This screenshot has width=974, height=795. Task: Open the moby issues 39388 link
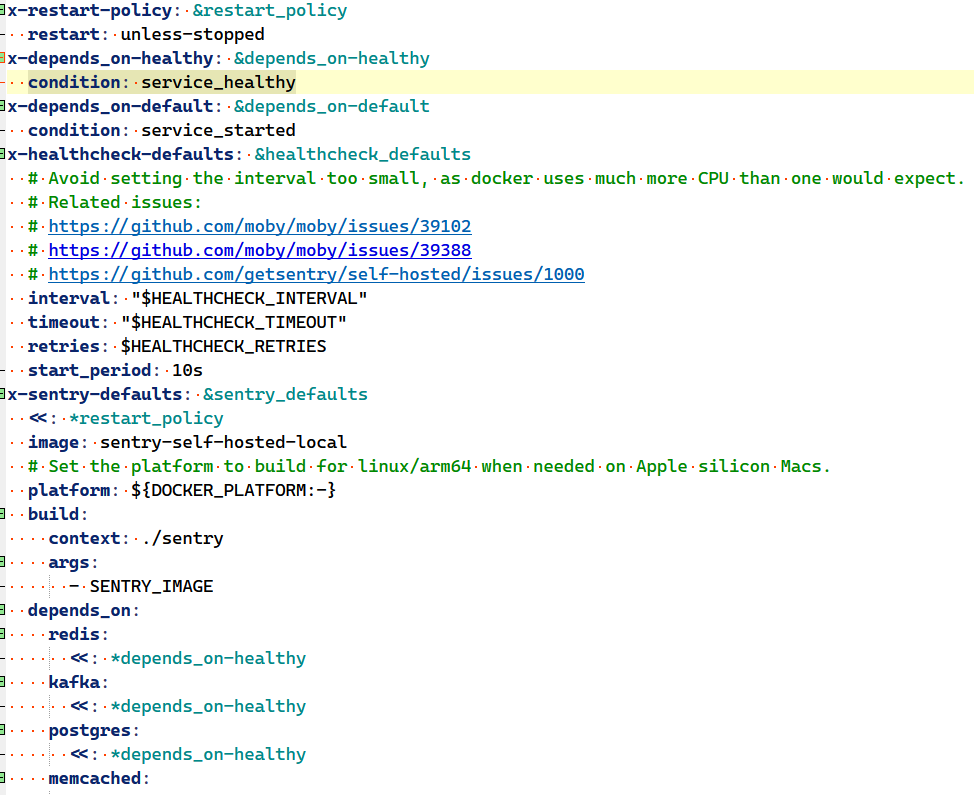[259, 250]
